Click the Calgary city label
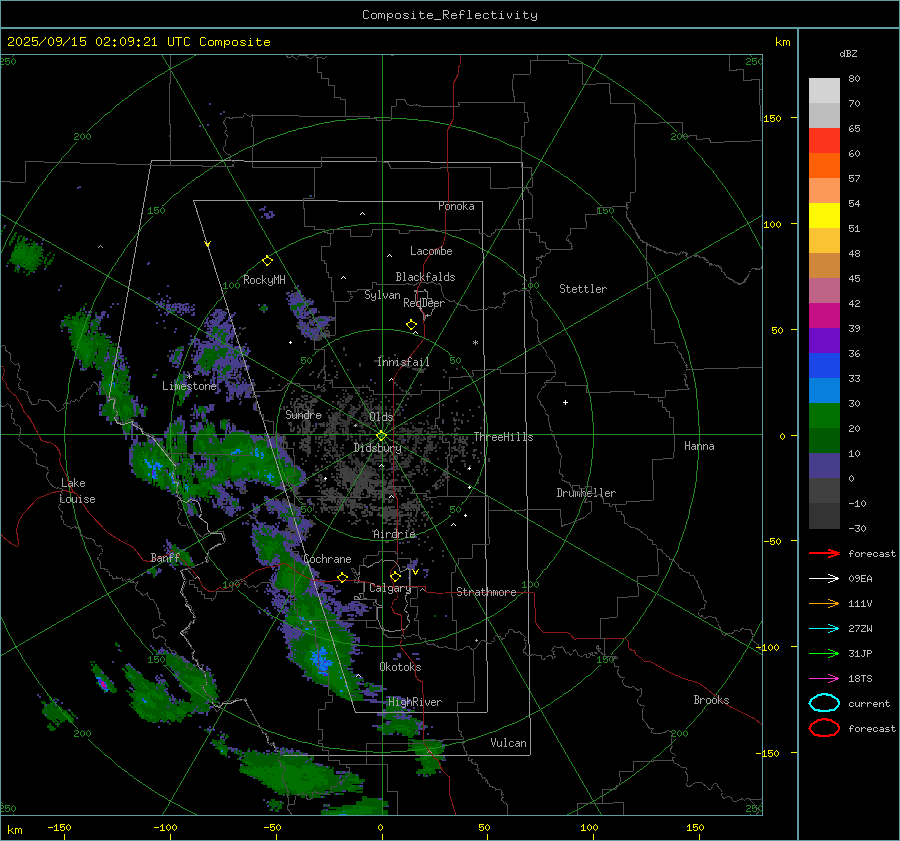 [x=390, y=588]
